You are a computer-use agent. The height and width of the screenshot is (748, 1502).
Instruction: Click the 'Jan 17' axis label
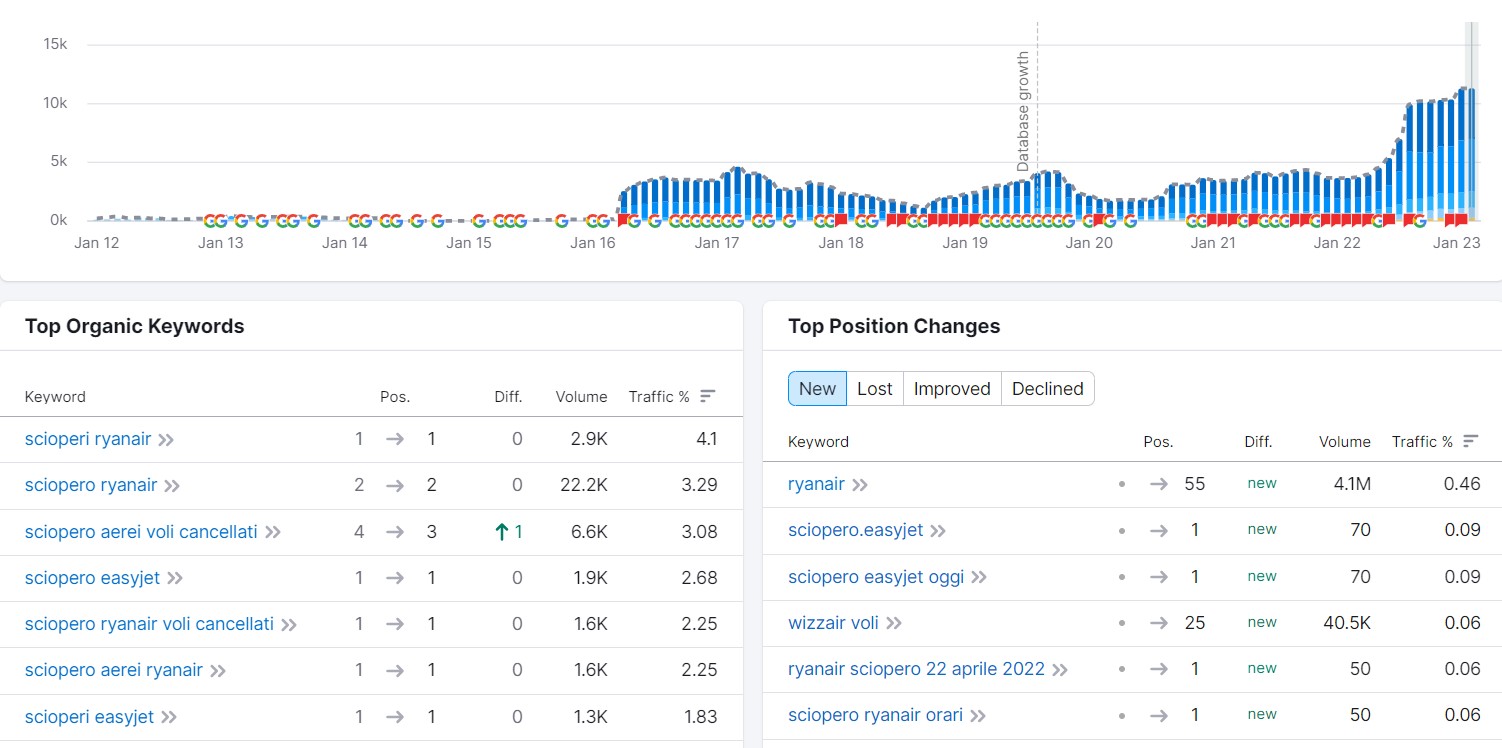pyautogui.click(x=716, y=243)
